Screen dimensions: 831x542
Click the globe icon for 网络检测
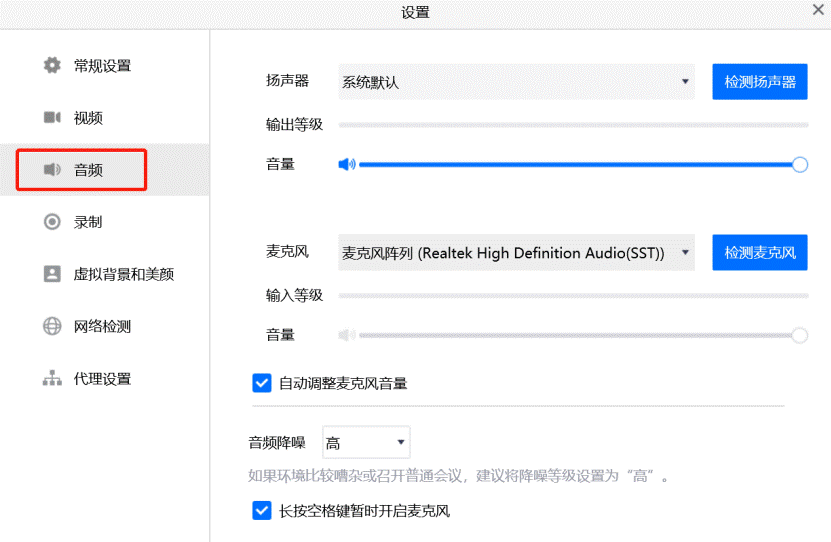[52, 326]
